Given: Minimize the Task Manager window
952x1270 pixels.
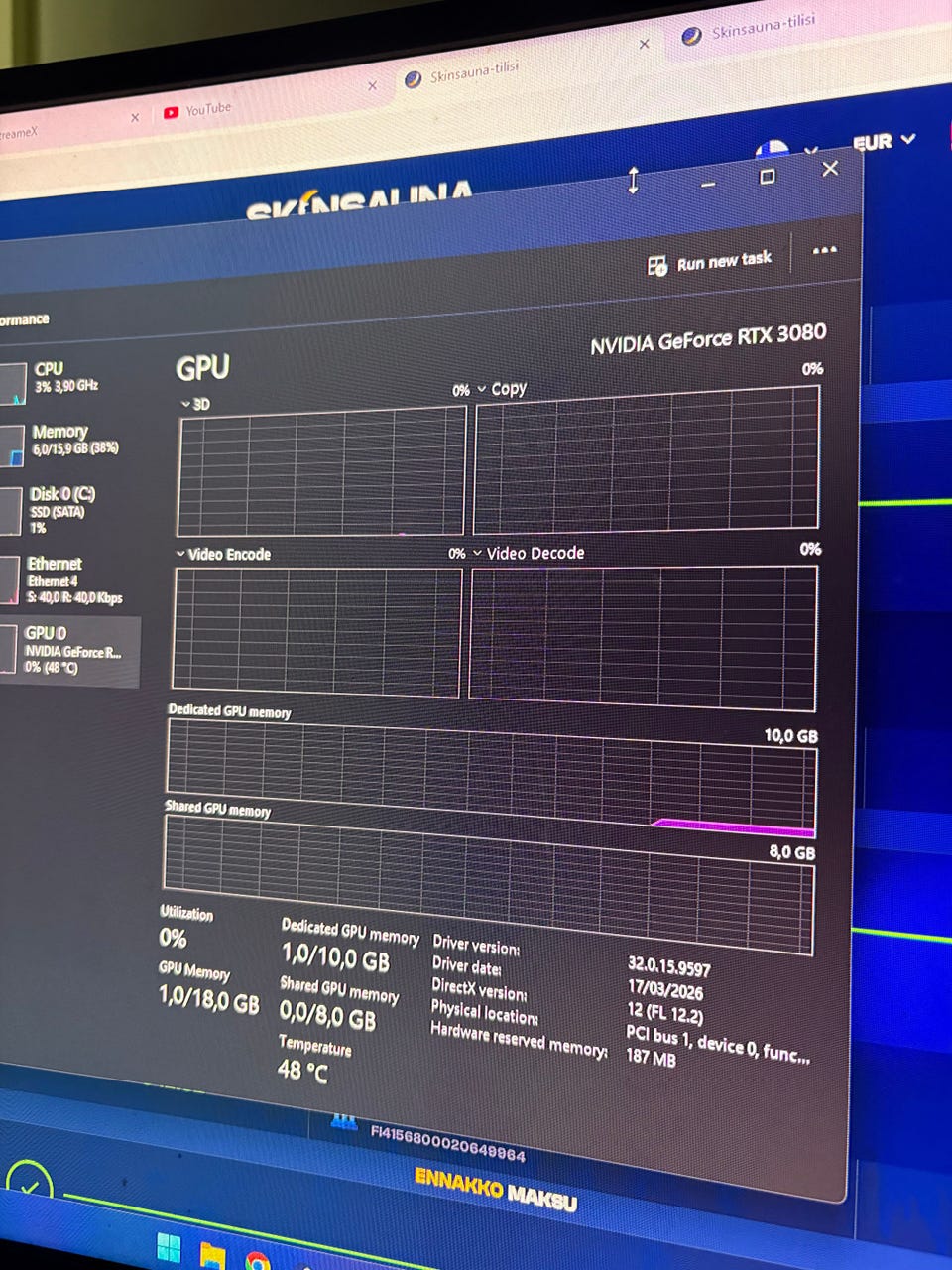Looking at the screenshot, I should point(708,184).
